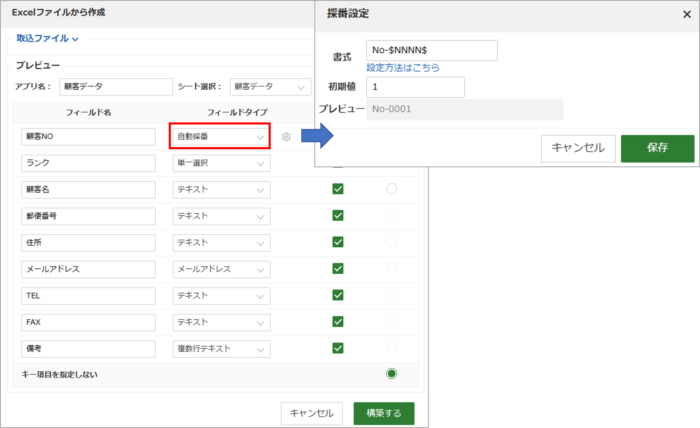This screenshot has width=700, height=428.
Task: Click the 顧客名 field name box
Action: 88,190
